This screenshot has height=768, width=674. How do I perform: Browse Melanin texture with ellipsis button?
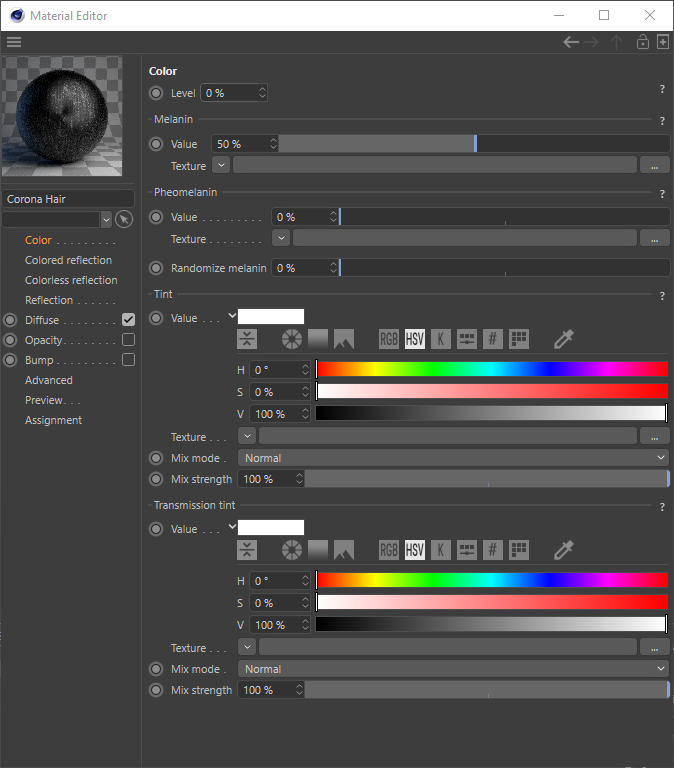(x=654, y=166)
